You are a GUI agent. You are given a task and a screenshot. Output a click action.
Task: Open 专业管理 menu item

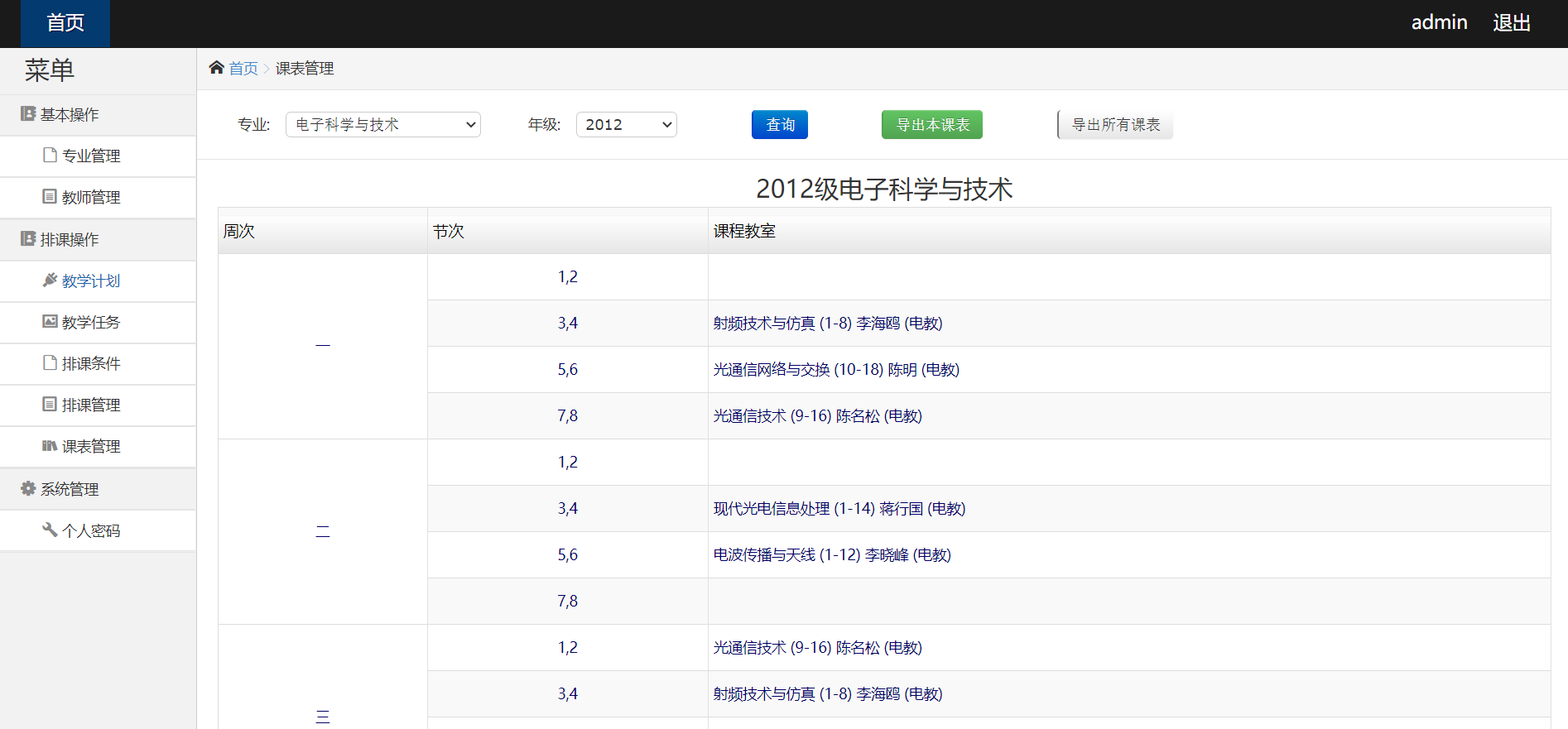[98, 156]
